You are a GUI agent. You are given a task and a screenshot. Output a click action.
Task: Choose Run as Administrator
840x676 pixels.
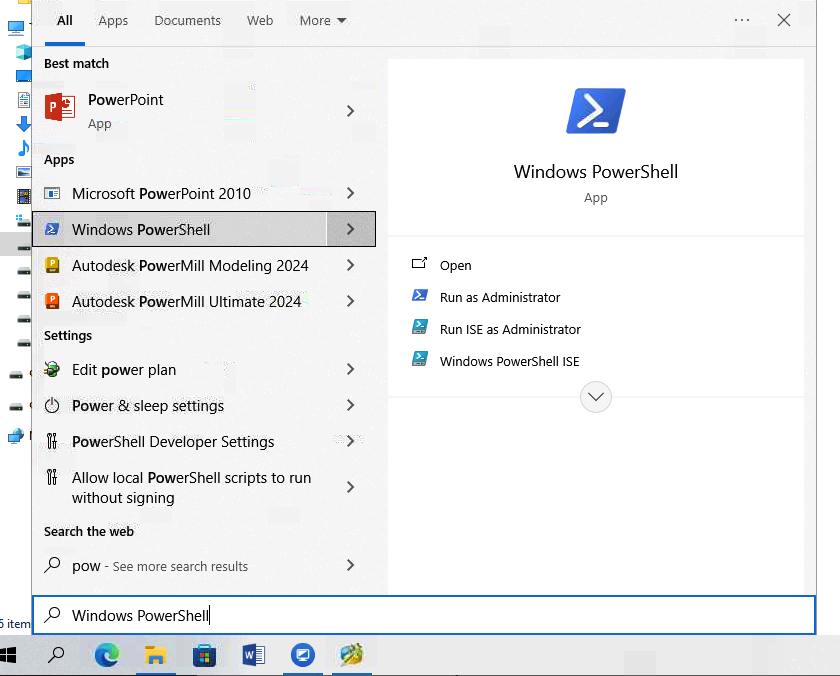tap(500, 297)
